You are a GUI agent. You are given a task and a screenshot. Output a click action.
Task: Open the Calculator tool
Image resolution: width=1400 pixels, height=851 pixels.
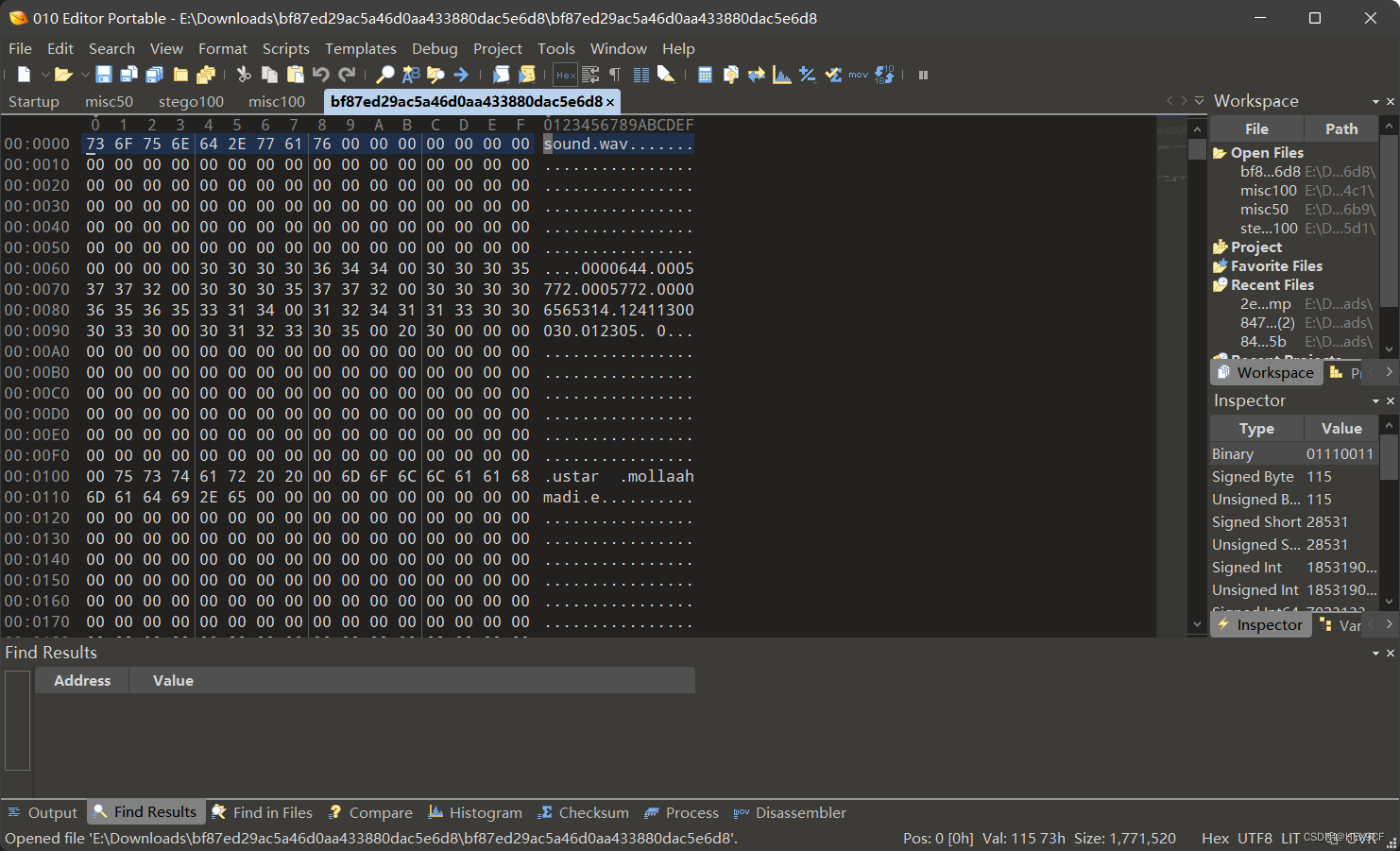click(705, 74)
